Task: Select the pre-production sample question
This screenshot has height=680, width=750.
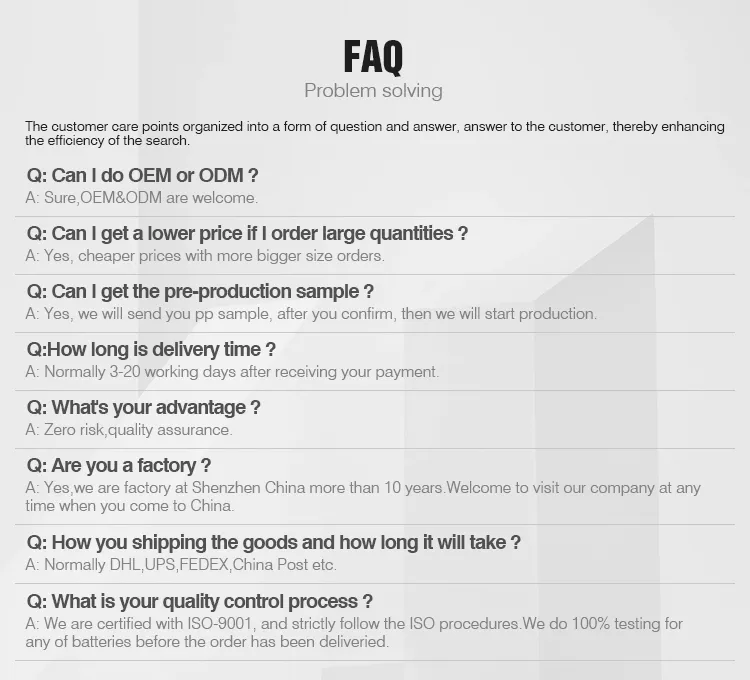Action: pyautogui.click(x=200, y=292)
